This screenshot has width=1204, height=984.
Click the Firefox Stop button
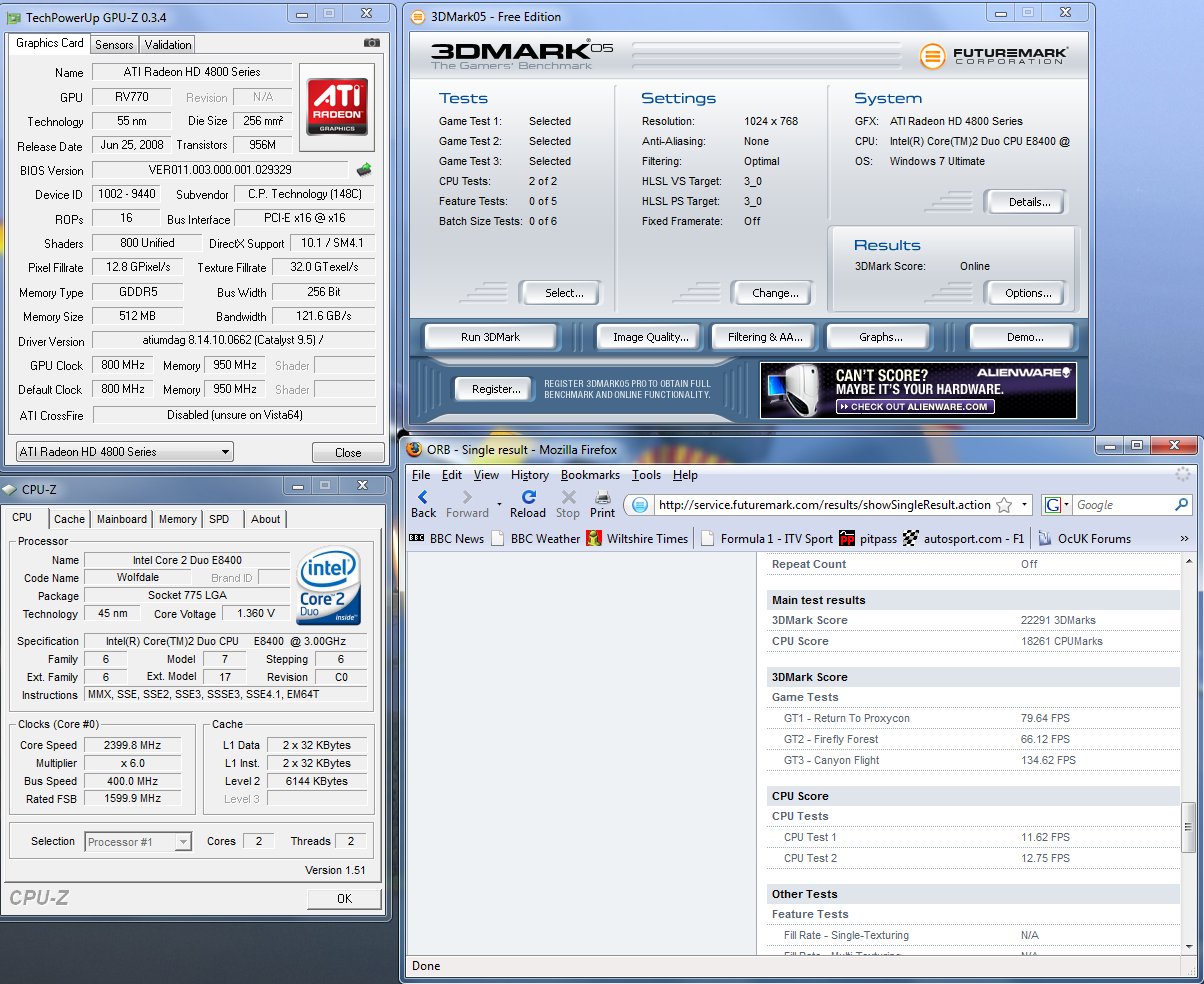pos(568,503)
